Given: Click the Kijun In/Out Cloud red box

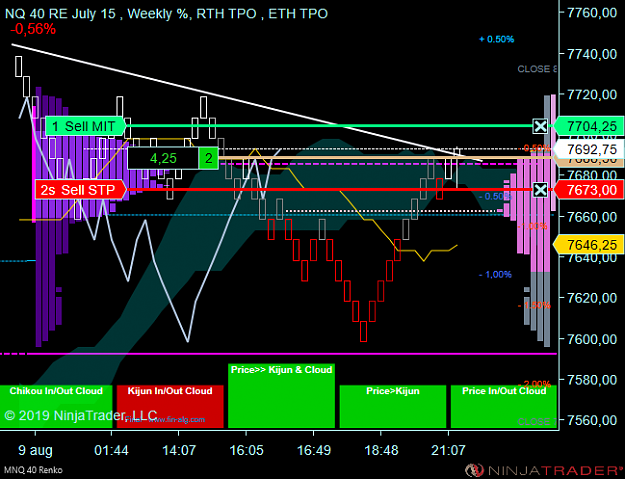Looking at the screenshot, I should pyautogui.click(x=170, y=406).
